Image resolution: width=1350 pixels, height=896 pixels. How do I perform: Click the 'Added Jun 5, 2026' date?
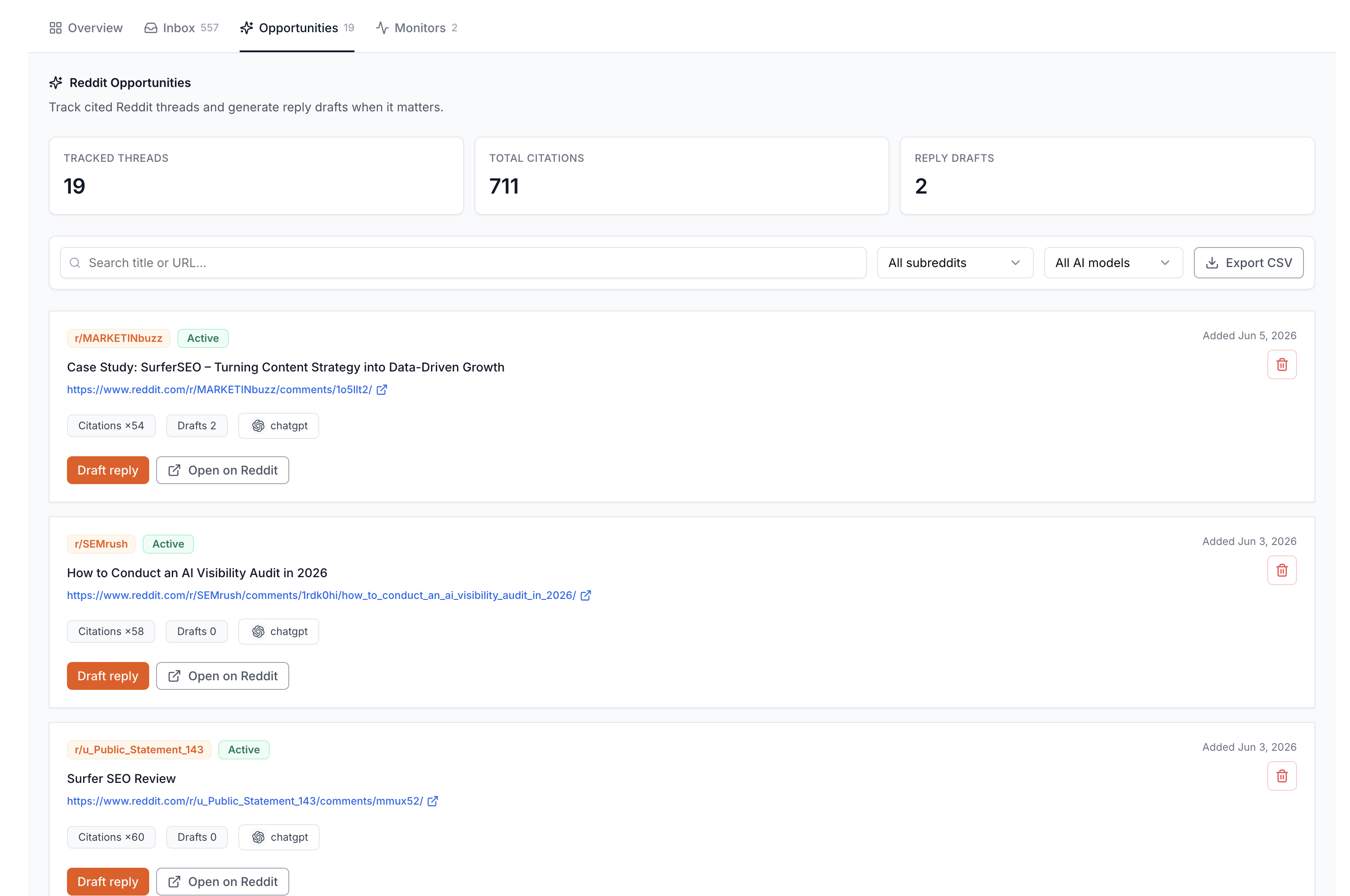pyautogui.click(x=1249, y=336)
